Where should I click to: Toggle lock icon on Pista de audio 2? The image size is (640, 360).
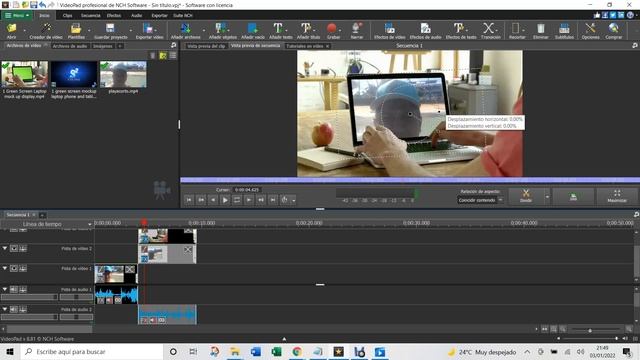(23, 309)
